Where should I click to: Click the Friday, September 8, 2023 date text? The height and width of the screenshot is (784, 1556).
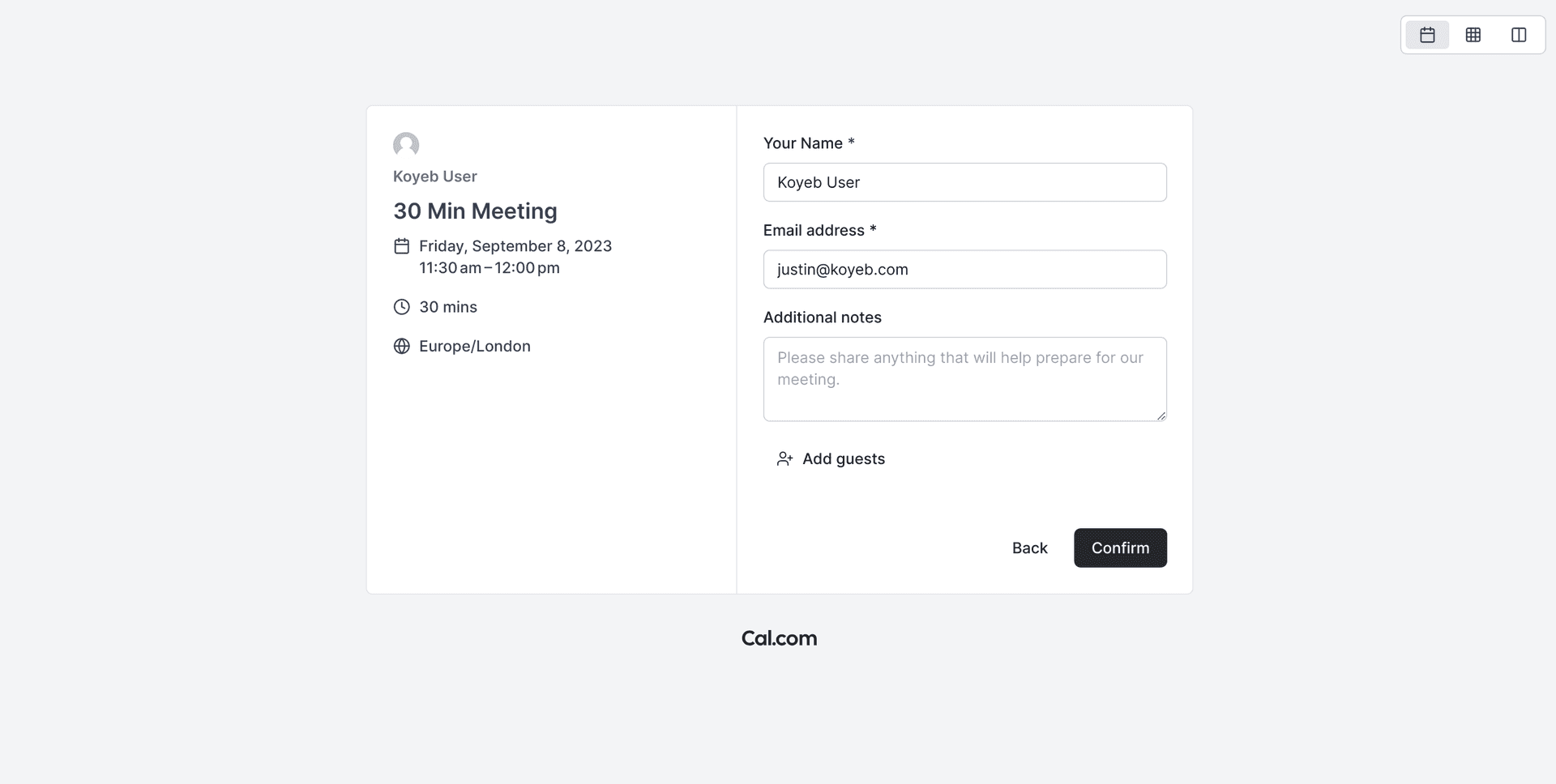[515, 246]
